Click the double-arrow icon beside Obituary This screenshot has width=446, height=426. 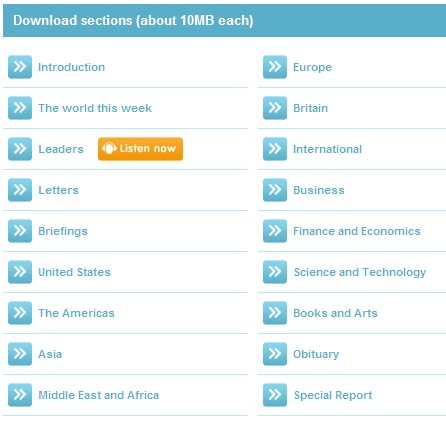[x=275, y=354]
